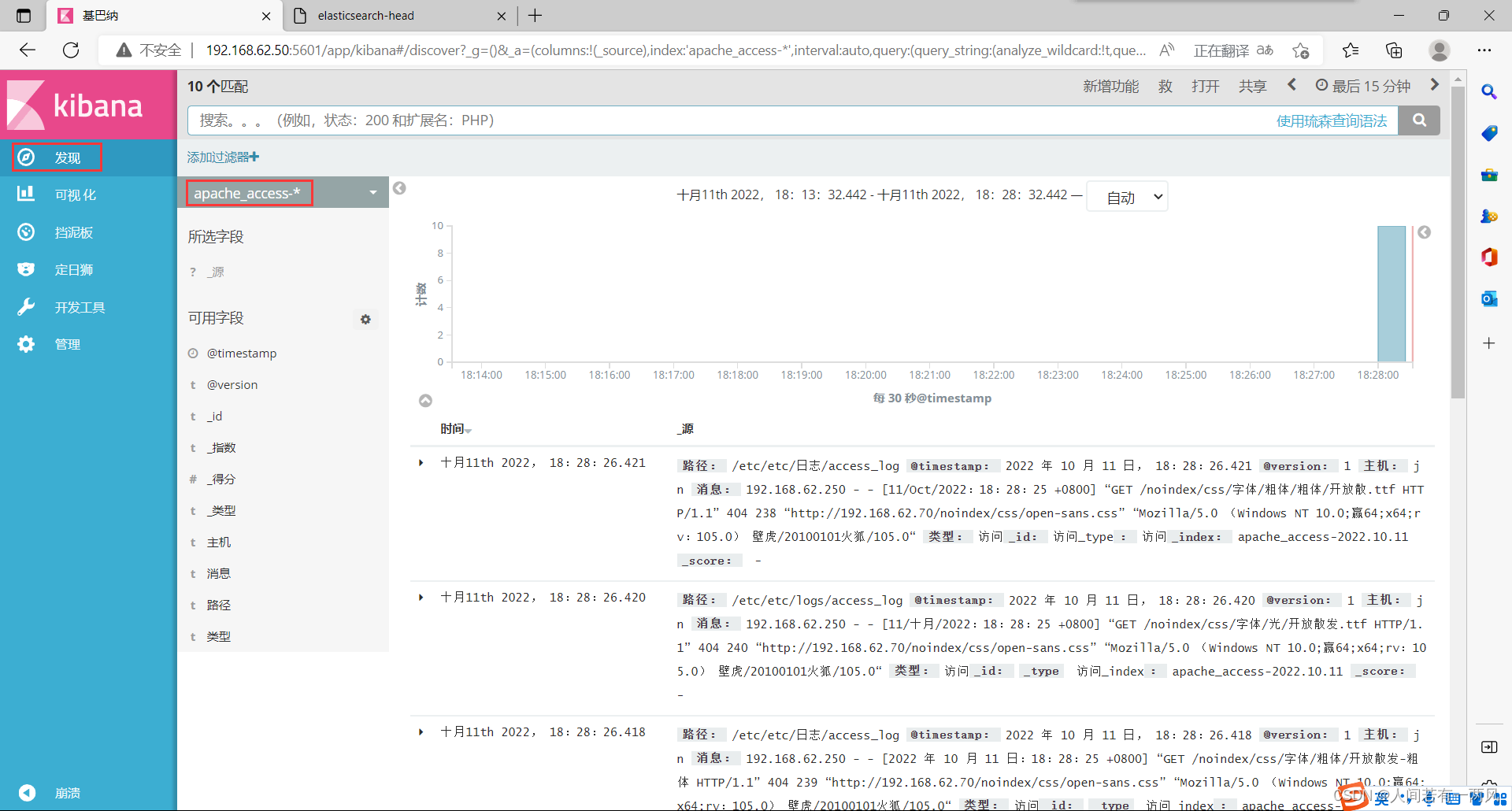Expand the log row at 18:28:26.421
Viewport: 1512px width, 811px height.
(421, 463)
